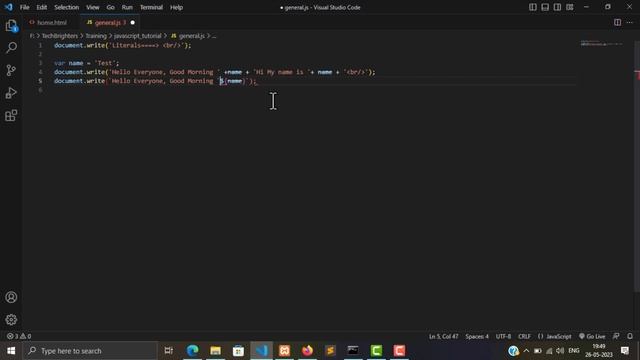Screen dimensions: 640x360
Task: Open the Source Control view
Action: [11, 70]
